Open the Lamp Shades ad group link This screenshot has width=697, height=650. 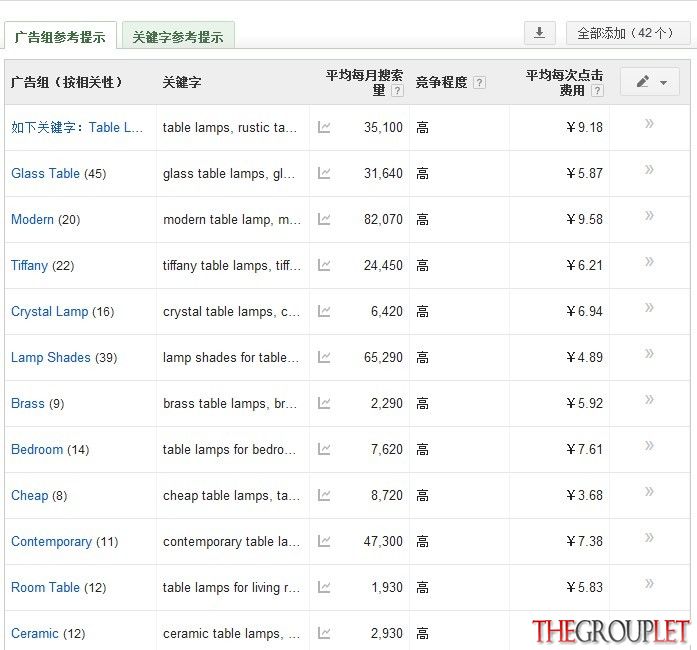pyautogui.click(x=51, y=357)
